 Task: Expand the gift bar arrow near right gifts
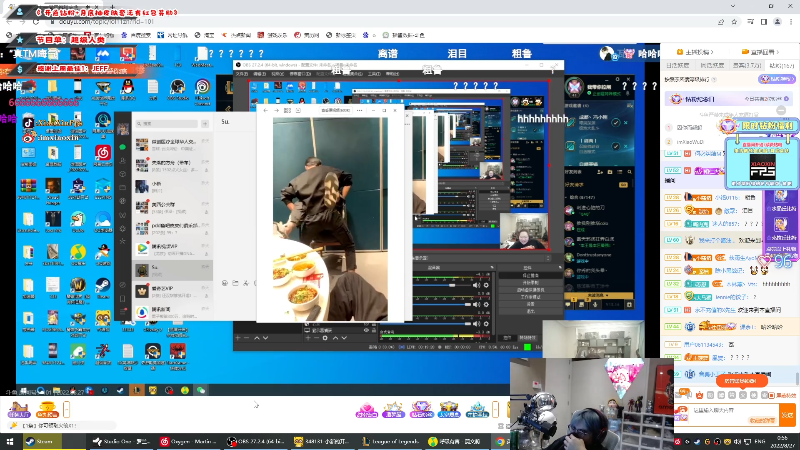495,409
